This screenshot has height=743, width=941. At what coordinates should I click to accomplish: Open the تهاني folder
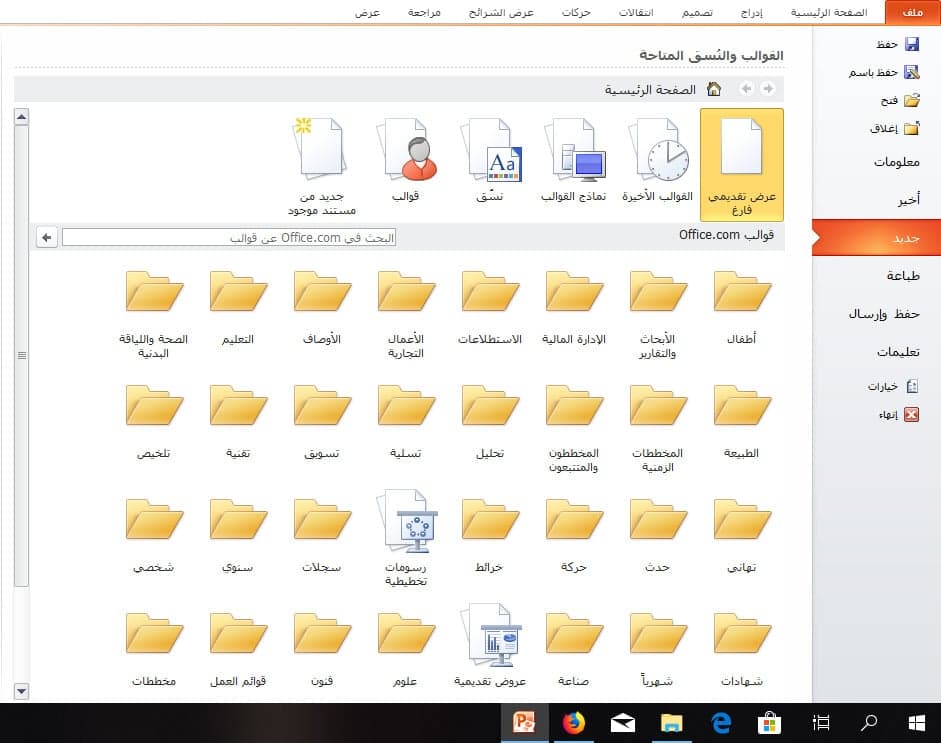pyautogui.click(x=741, y=535)
